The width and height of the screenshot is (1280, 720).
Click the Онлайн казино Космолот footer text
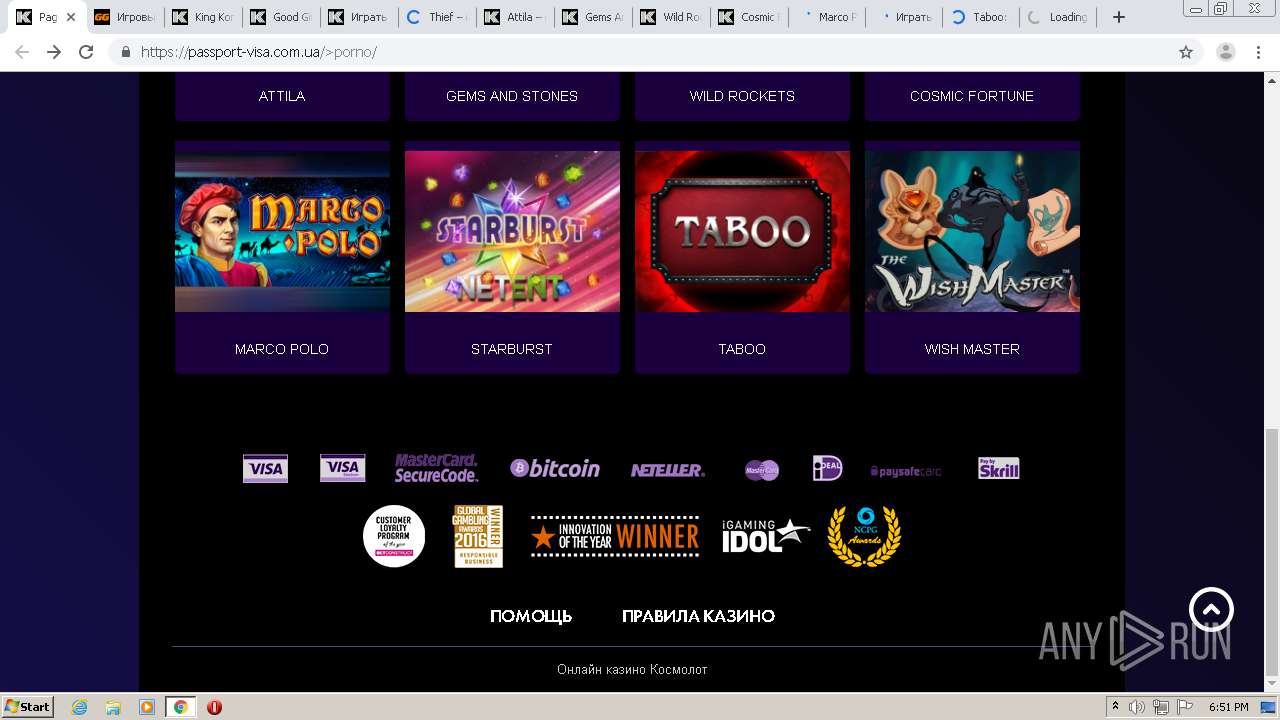(632, 670)
